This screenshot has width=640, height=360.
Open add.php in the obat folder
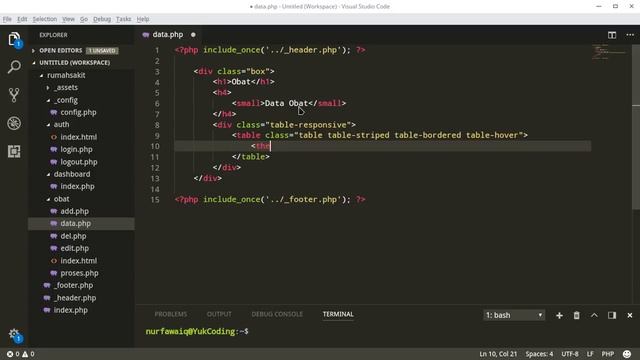click(x=75, y=211)
